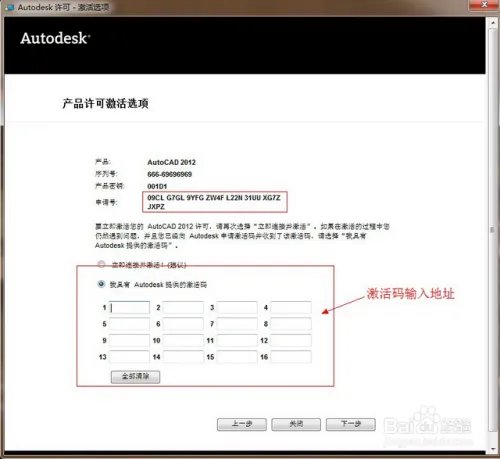
Task: Close the Autodesk license window
Action: (484, 5)
